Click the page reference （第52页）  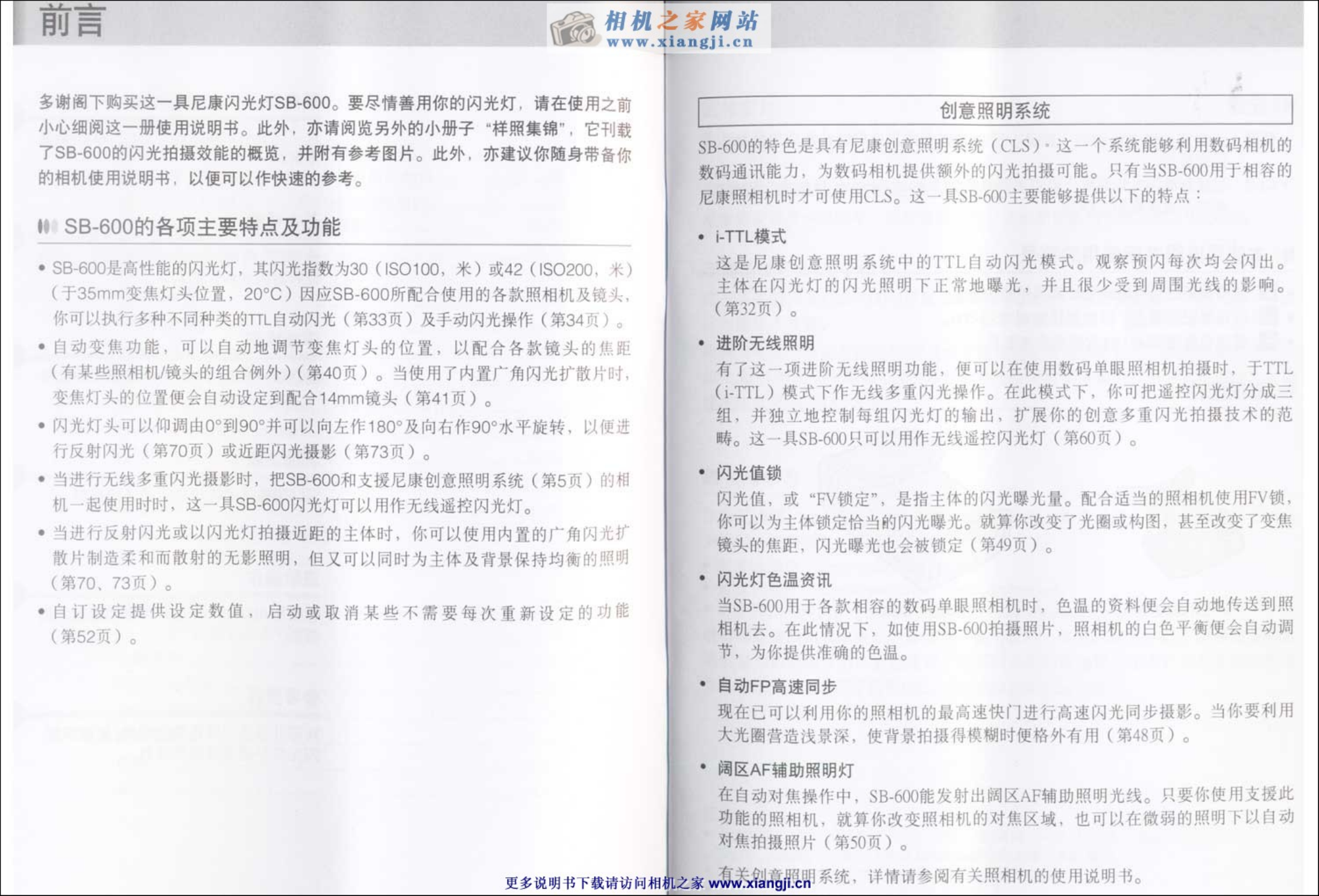coord(93,636)
